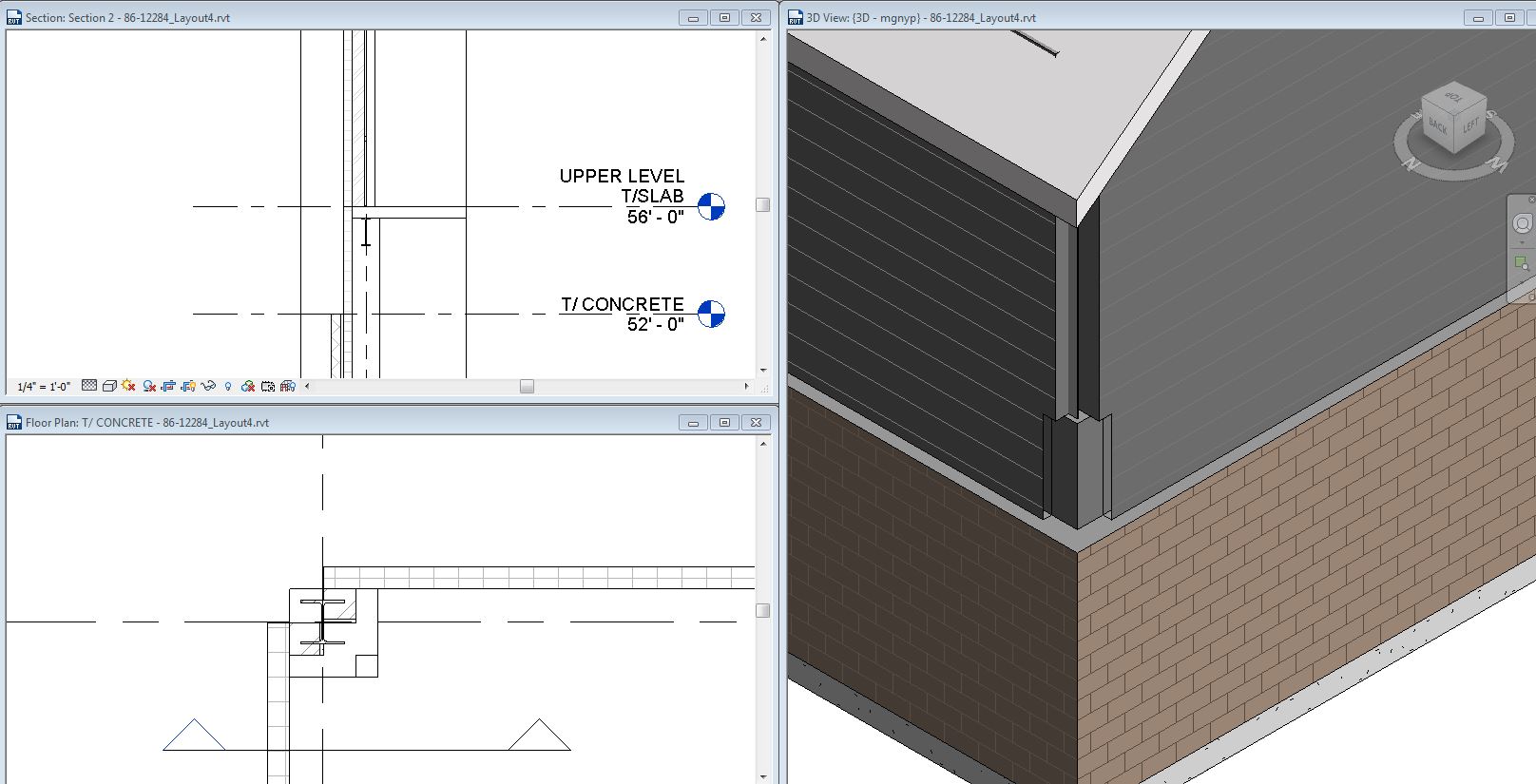Click the Reveal Constraints icon
The height and width of the screenshot is (784, 1536).
(x=288, y=386)
